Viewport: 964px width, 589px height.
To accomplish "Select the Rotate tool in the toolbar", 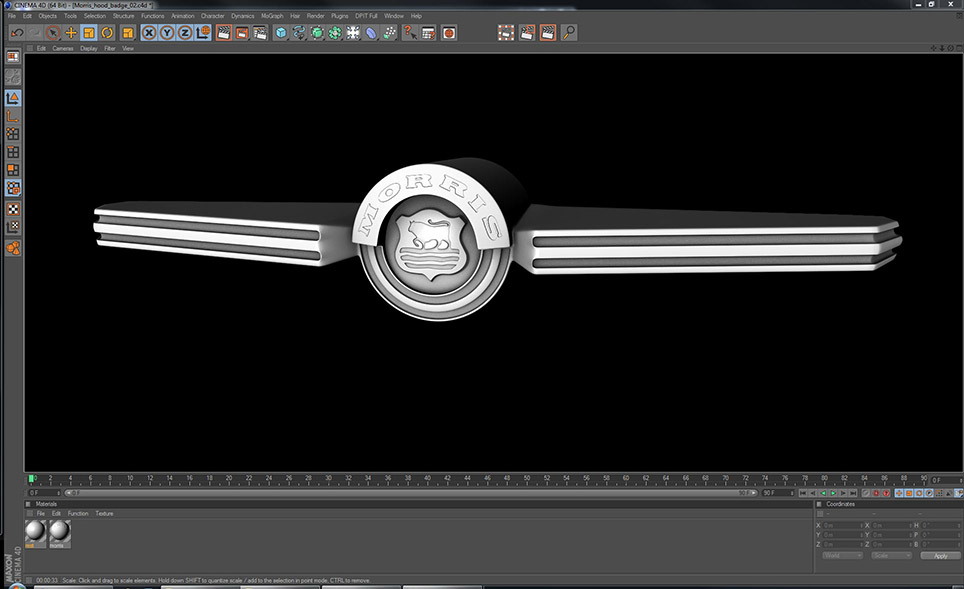I will pos(107,33).
